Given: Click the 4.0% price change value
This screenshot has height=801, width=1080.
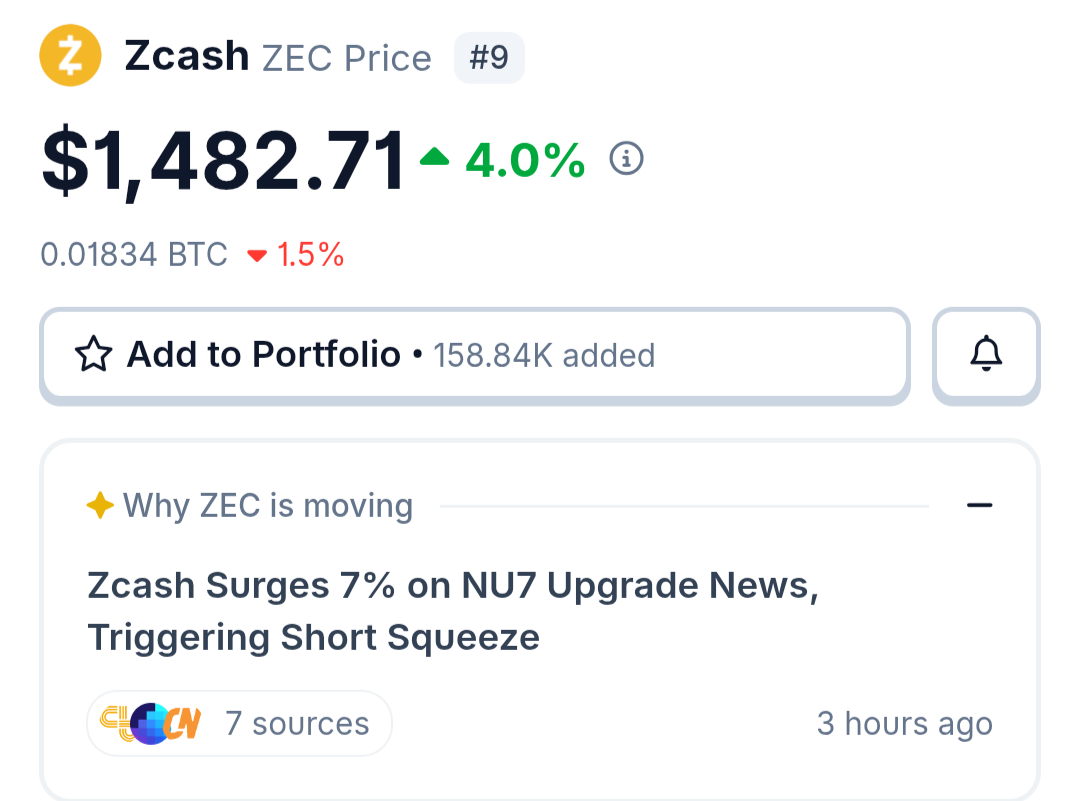Looking at the screenshot, I should (525, 160).
